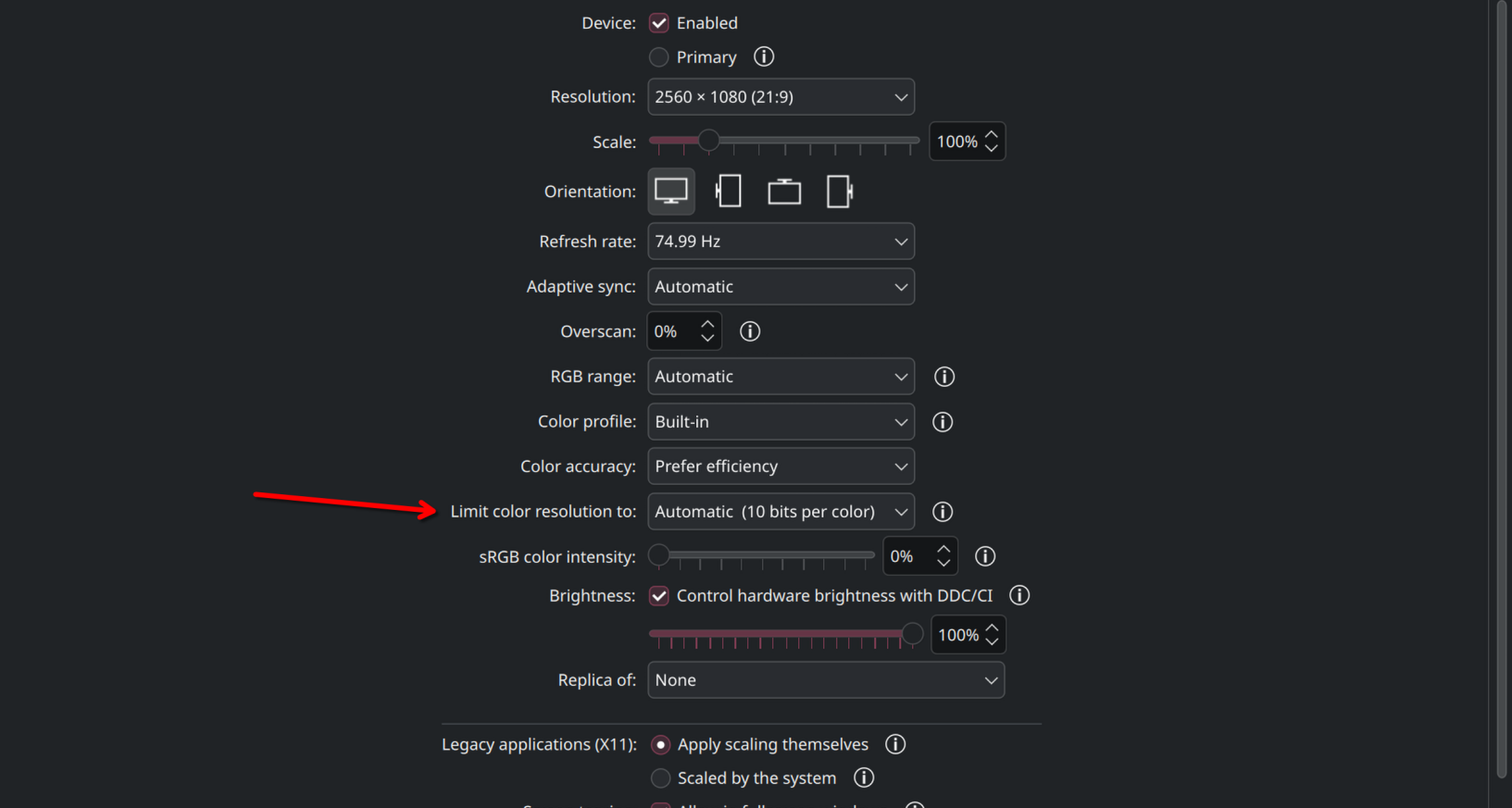This screenshot has width=1512, height=808.
Task: Show info icon for Scaled by the system
Action: coord(864,777)
